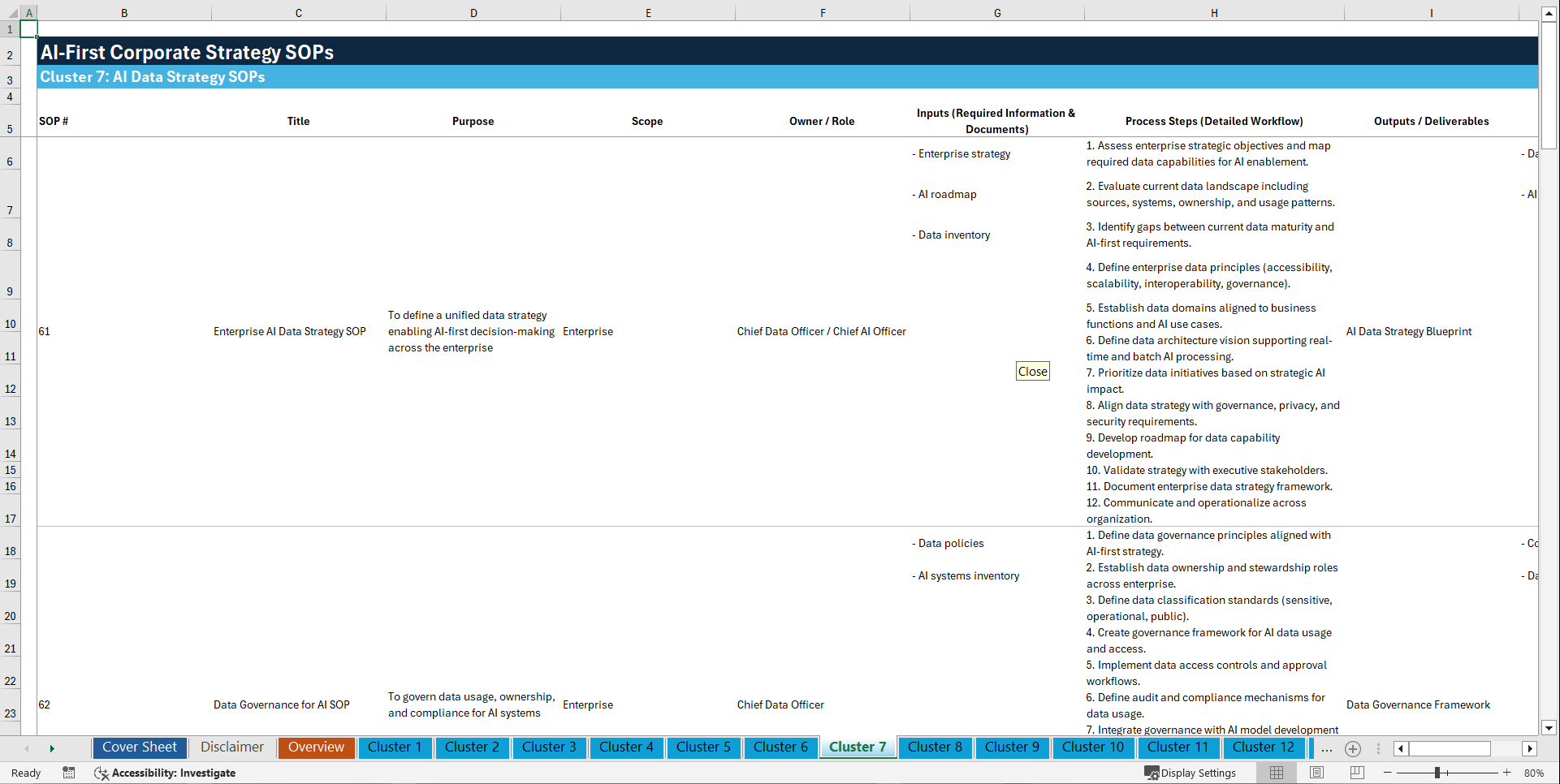1560x784 pixels.
Task: Switch to the Cluster 8 tab
Action: (x=935, y=747)
